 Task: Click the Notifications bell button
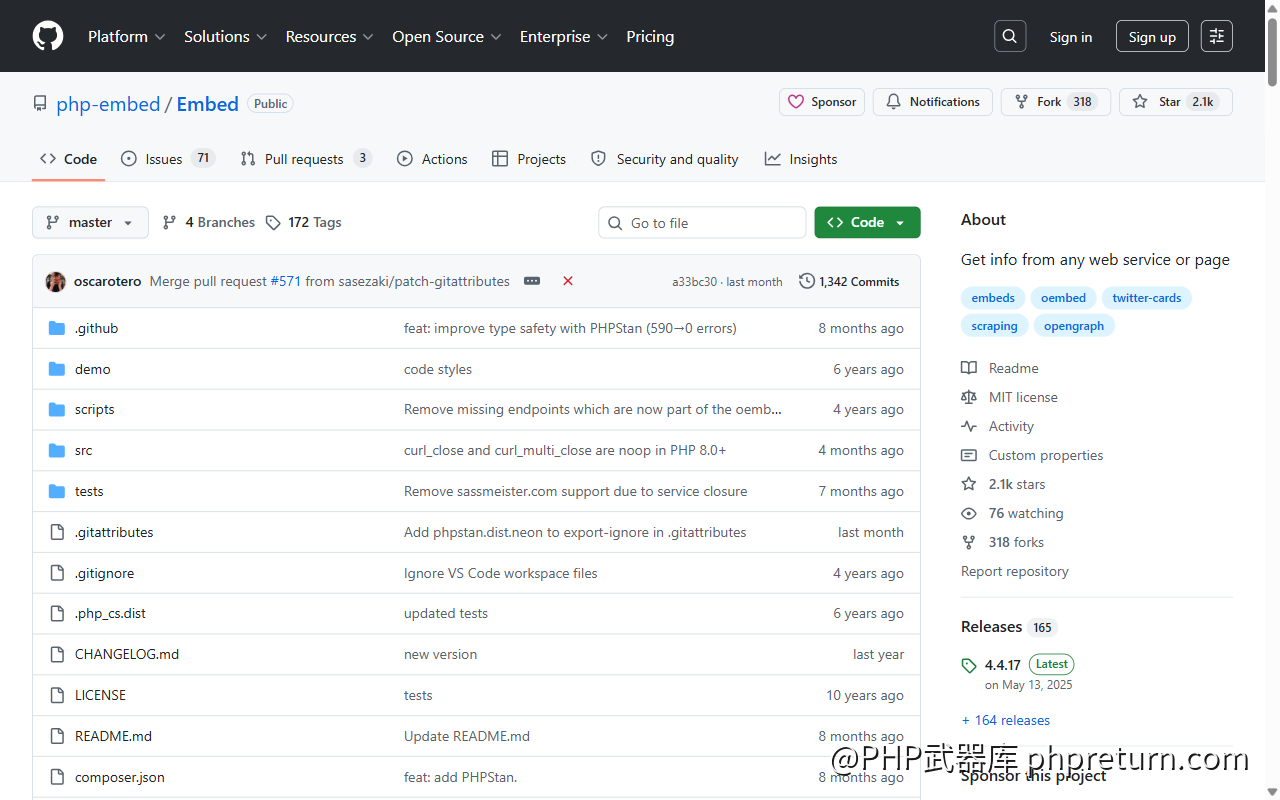pos(933,102)
